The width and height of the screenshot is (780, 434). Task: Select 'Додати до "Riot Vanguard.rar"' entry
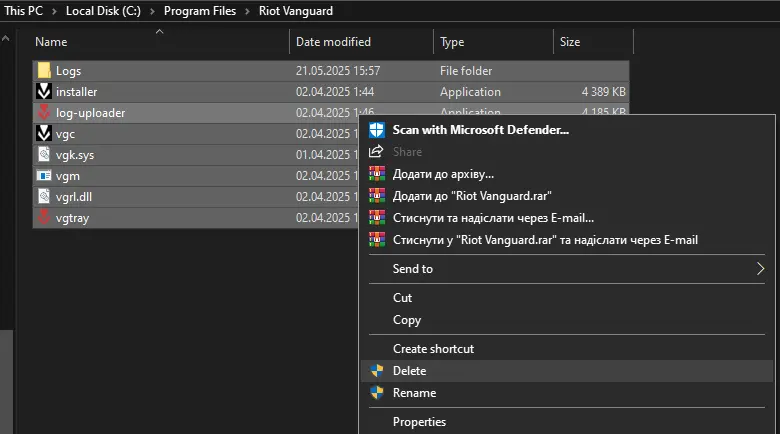pos(567,196)
